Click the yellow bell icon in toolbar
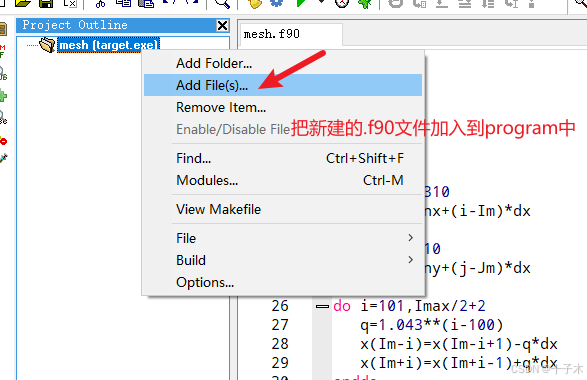This screenshot has height=380, width=587. (x=255, y=4)
